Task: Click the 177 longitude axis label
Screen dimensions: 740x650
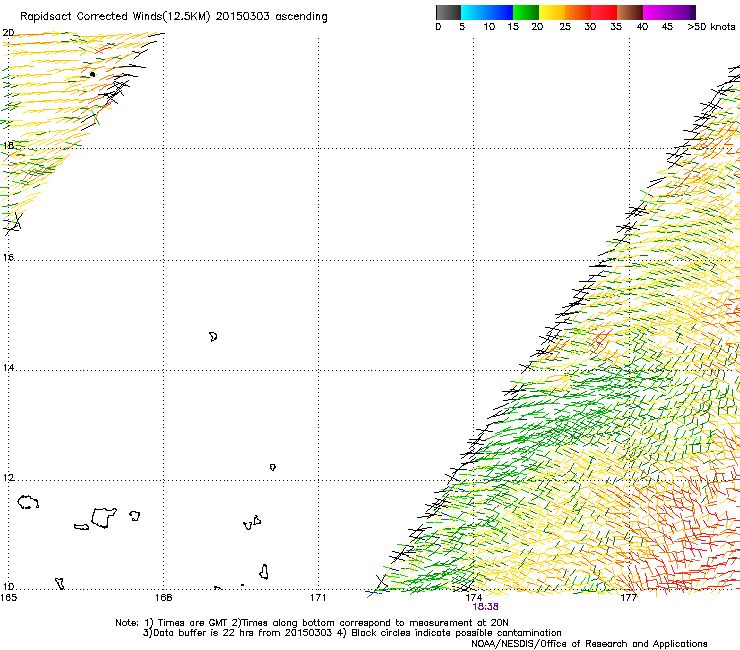Action: 629,598
